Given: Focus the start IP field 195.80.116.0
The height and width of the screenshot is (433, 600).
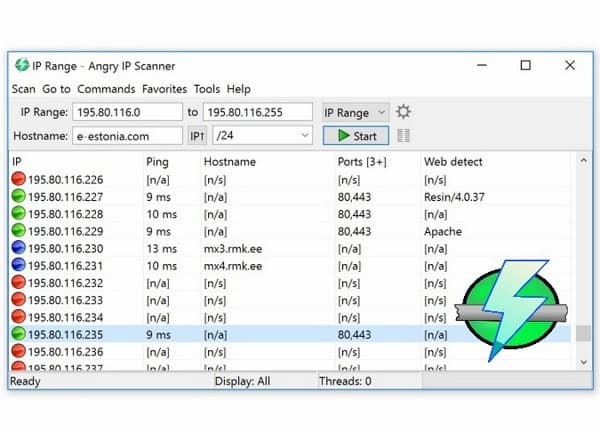Looking at the screenshot, I should coord(127,112).
